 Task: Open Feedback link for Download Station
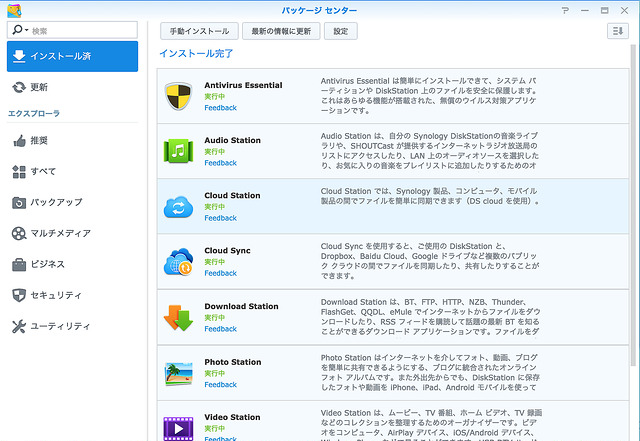point(220,329)
